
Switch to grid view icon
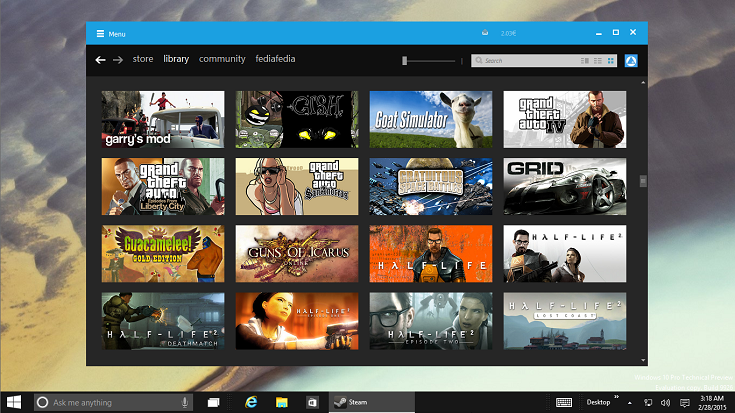610,61
